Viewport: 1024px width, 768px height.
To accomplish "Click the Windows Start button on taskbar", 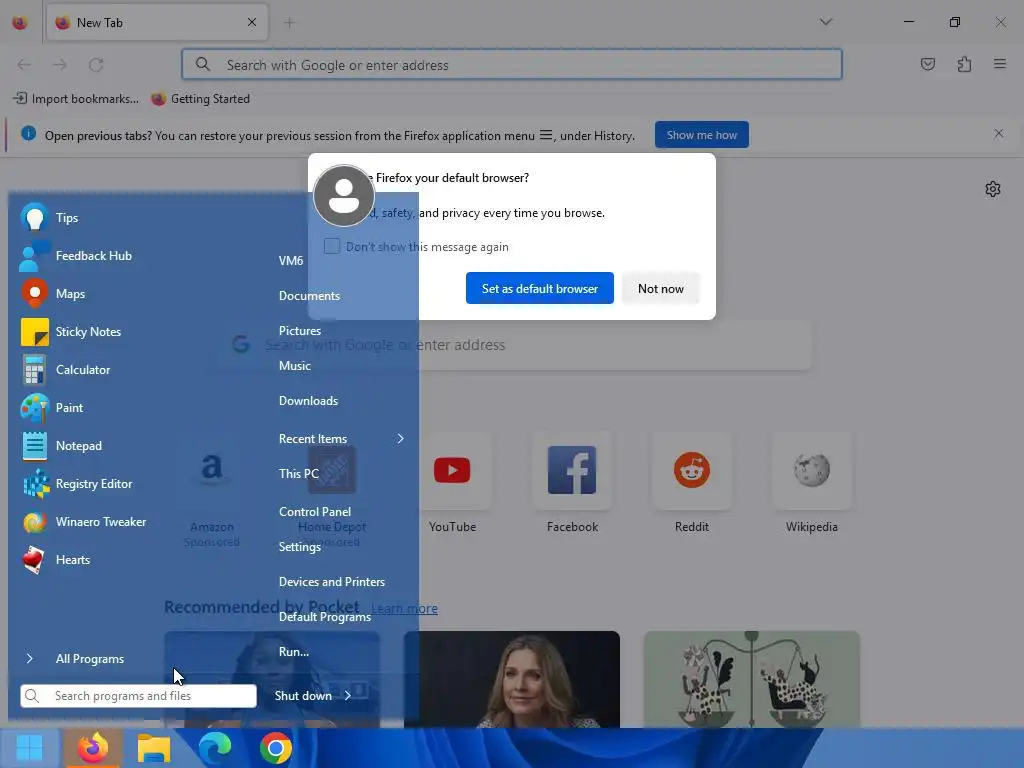I will (29, 748).
